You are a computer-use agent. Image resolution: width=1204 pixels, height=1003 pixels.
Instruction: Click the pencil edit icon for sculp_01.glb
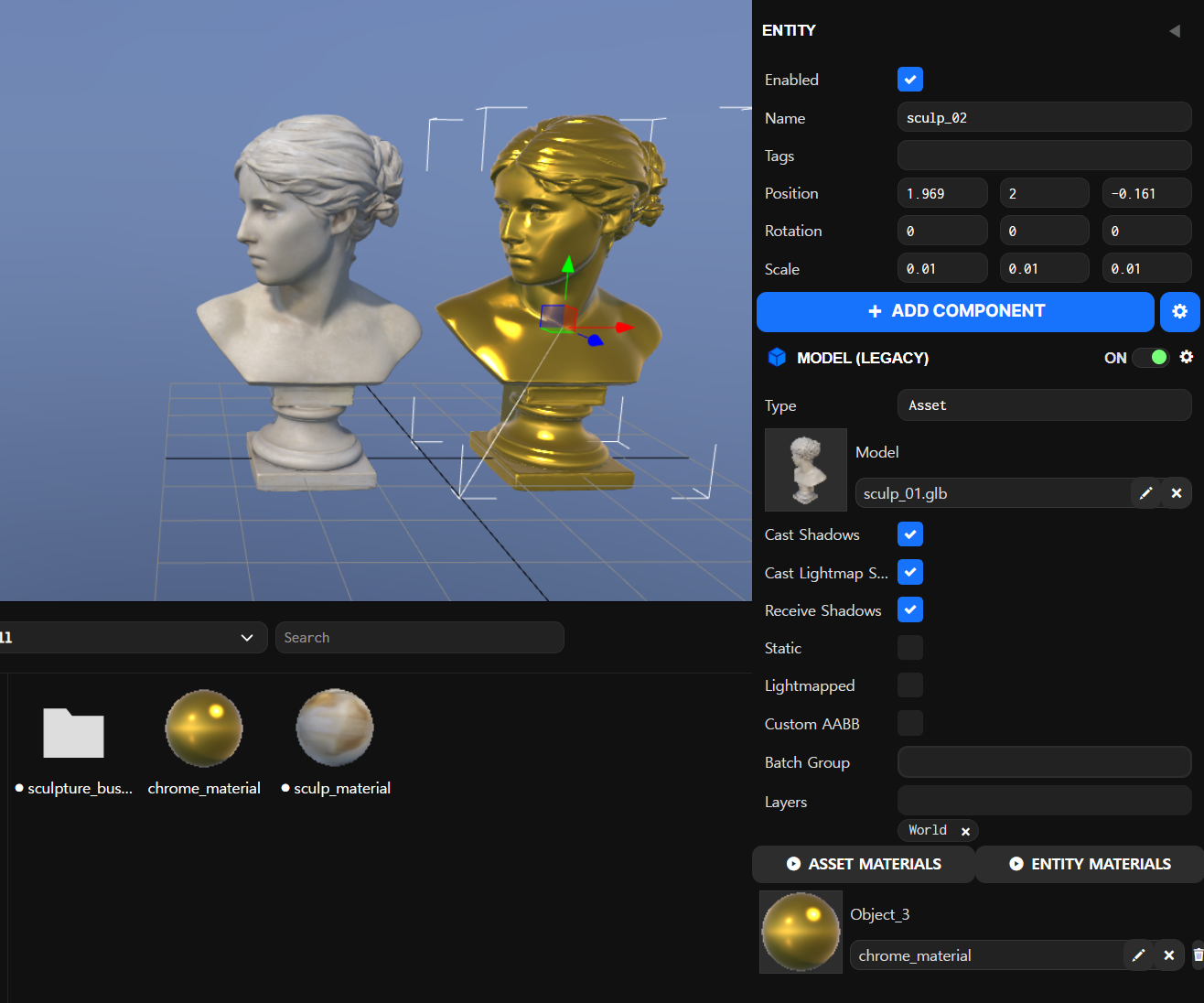tap(1145, 493)
